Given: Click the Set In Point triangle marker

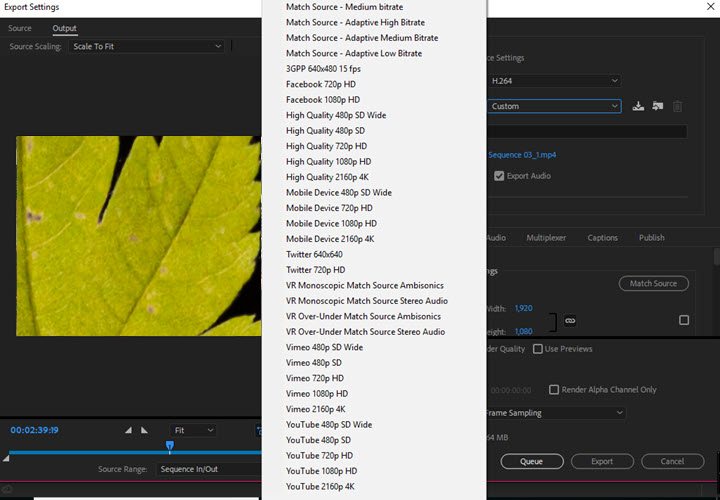Looking at the screenshot, I should (128, 430).
